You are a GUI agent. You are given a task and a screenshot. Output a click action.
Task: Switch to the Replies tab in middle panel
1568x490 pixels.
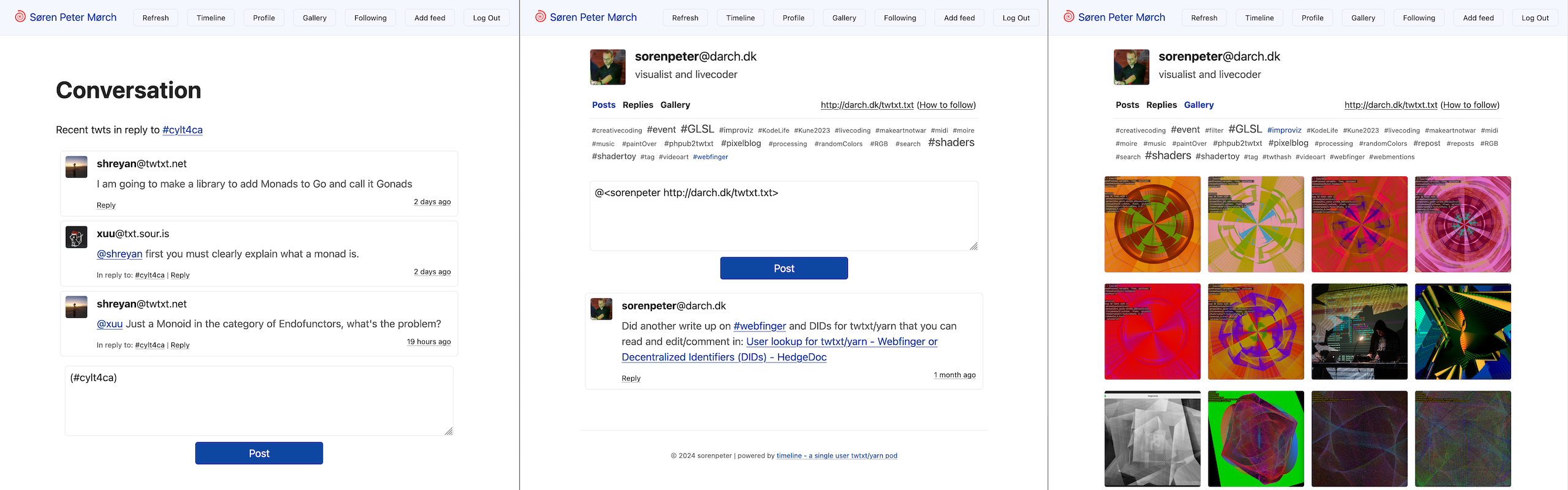point(637,105)
